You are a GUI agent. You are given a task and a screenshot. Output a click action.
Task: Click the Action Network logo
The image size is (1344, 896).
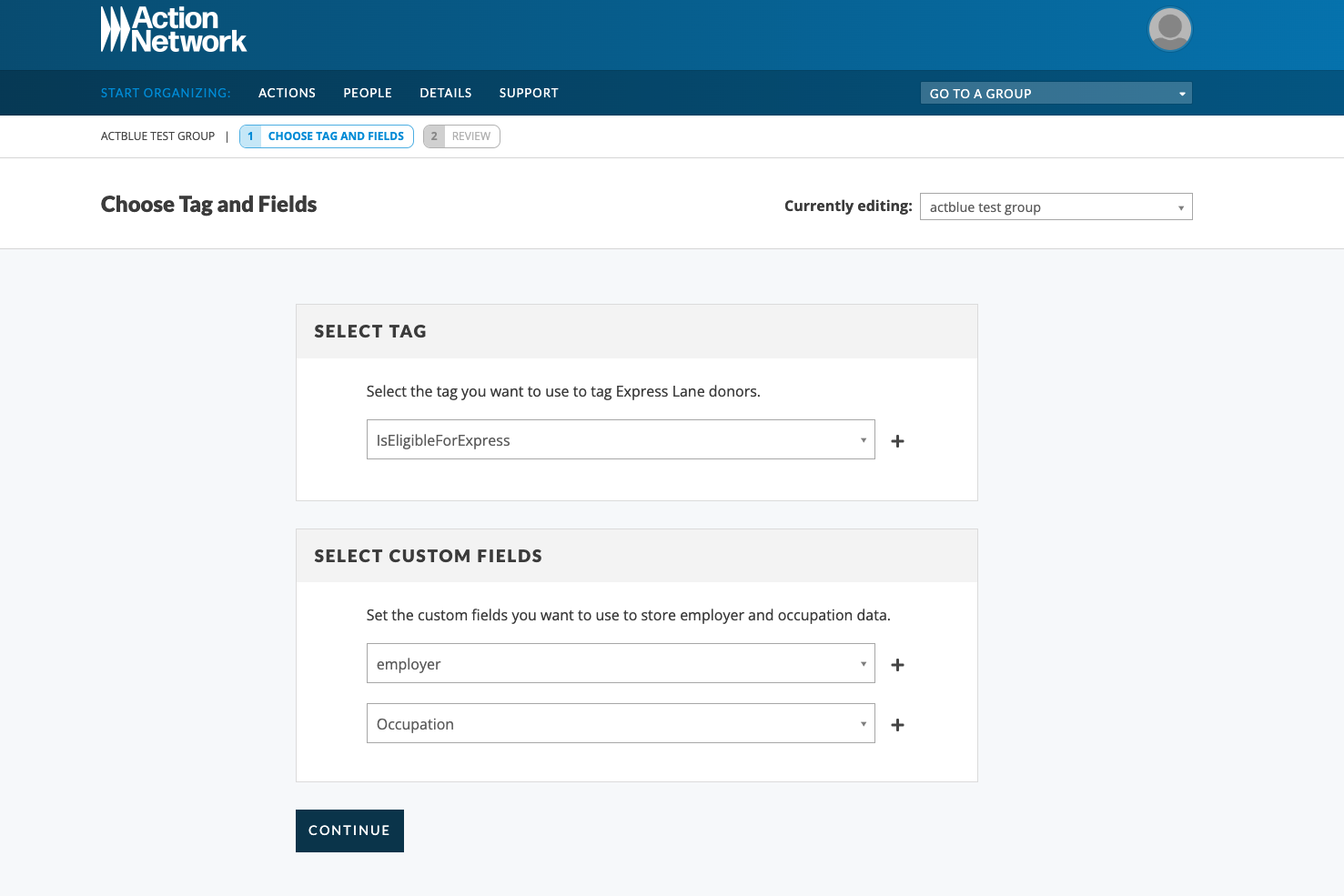[x=173, y=30]
